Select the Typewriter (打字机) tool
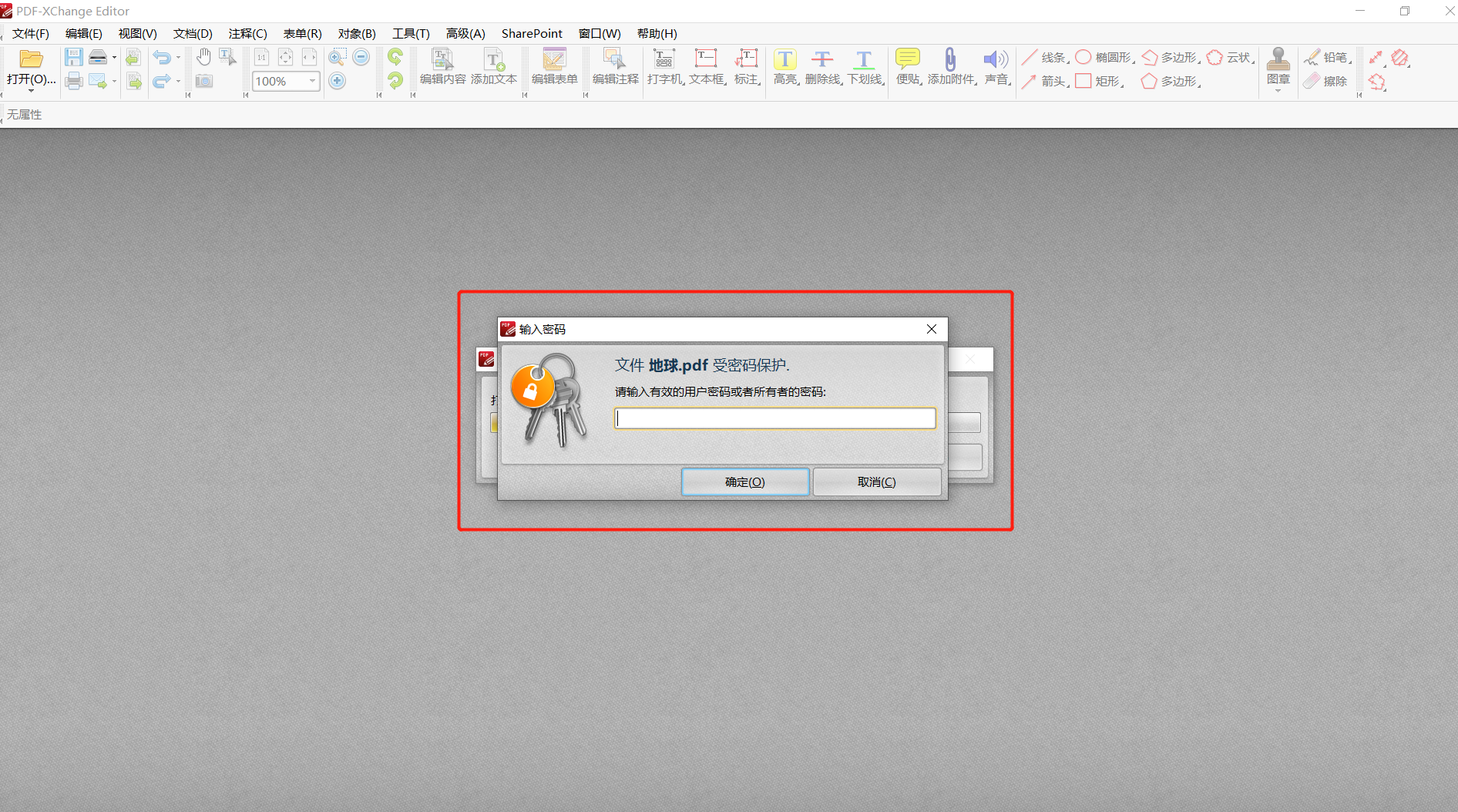This screenshot has height=812, width=1458. coord(663,60)
